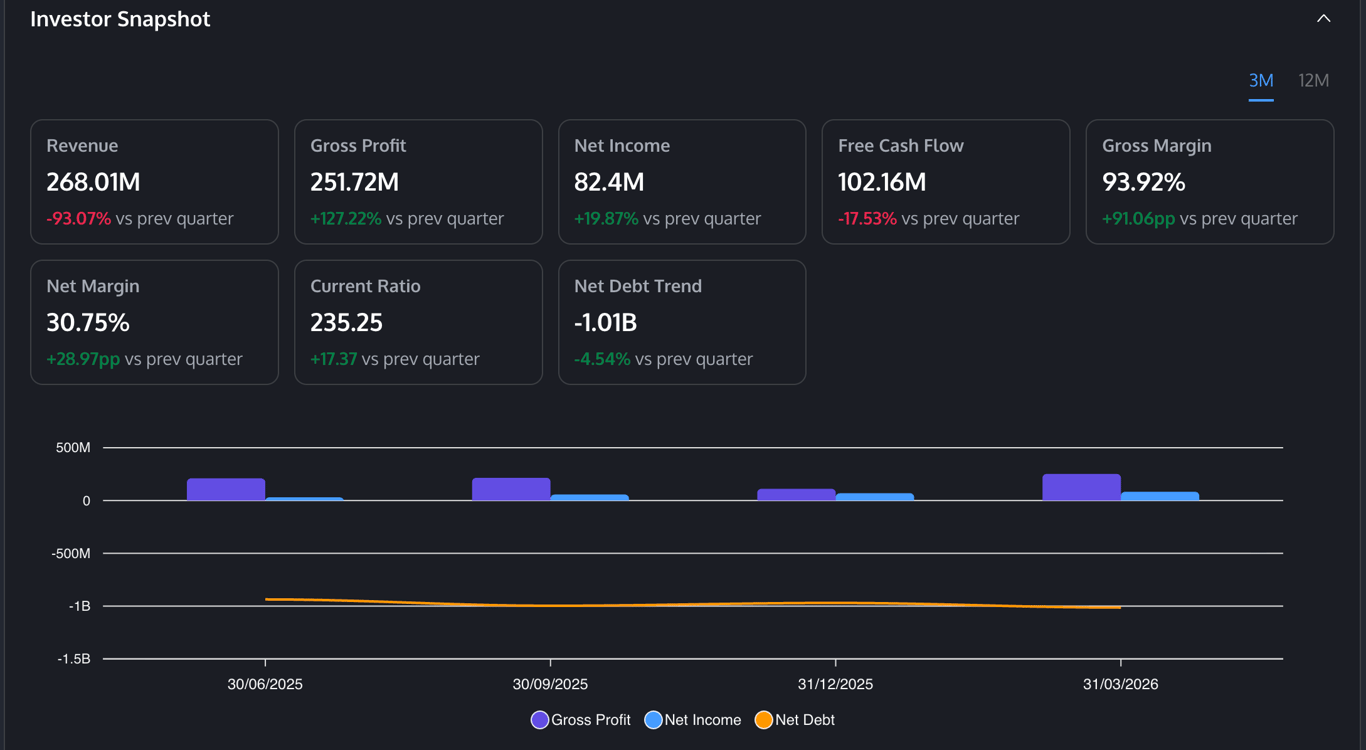Screen dimensions: 1366x750
Task: Click the Net Income legend color swatch
Action: (653, 720)
